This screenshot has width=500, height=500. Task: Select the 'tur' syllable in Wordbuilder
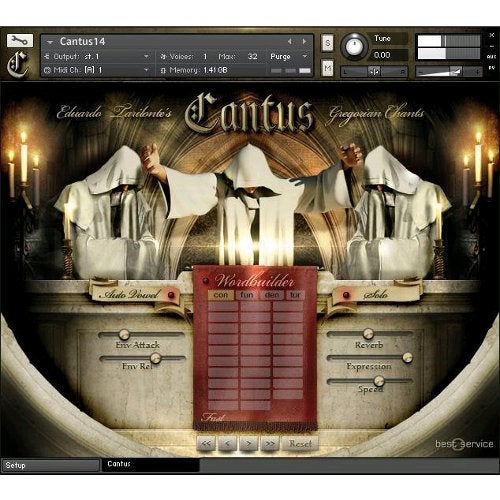[x=295, y=295]
